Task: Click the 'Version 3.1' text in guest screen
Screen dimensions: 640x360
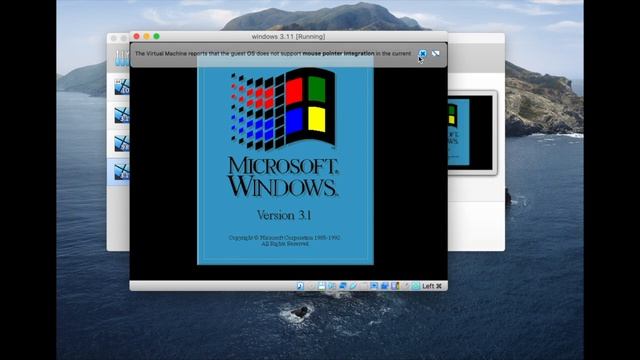Action: tap(284, 215)
